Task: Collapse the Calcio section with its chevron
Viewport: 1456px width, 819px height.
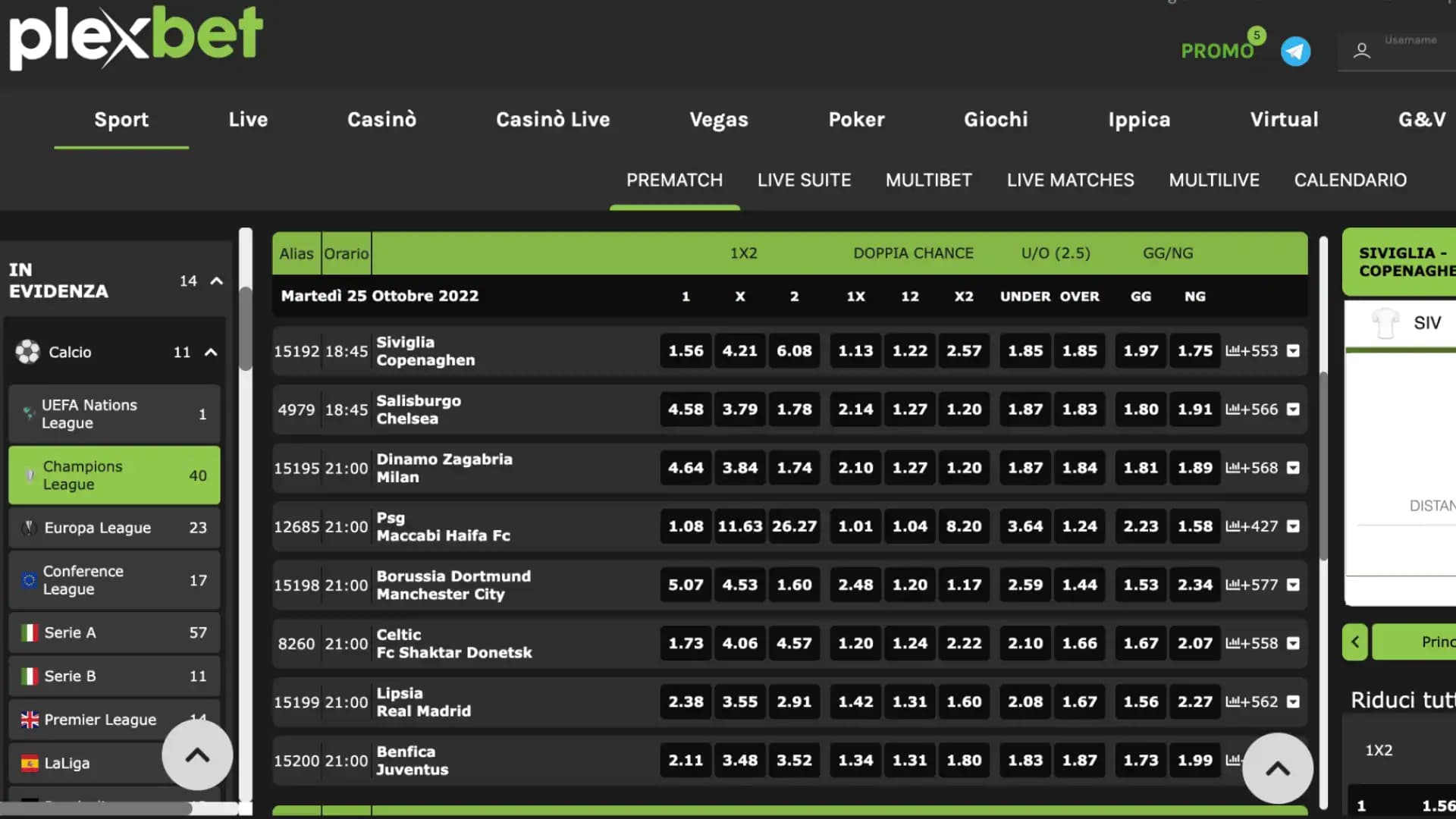Action: (x=210, y=352)
